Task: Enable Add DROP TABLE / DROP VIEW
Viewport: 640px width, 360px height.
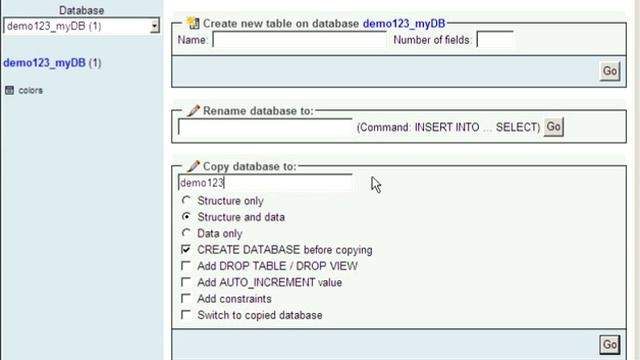Action: [x=186, y=266]
